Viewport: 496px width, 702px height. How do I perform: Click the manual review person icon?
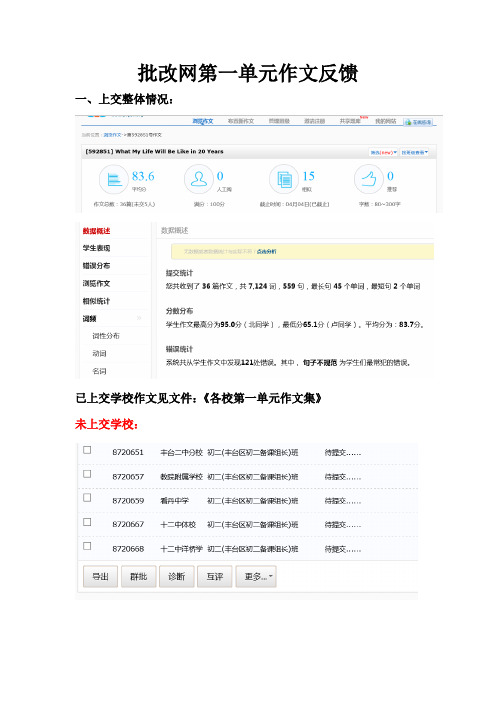point(198,179)
